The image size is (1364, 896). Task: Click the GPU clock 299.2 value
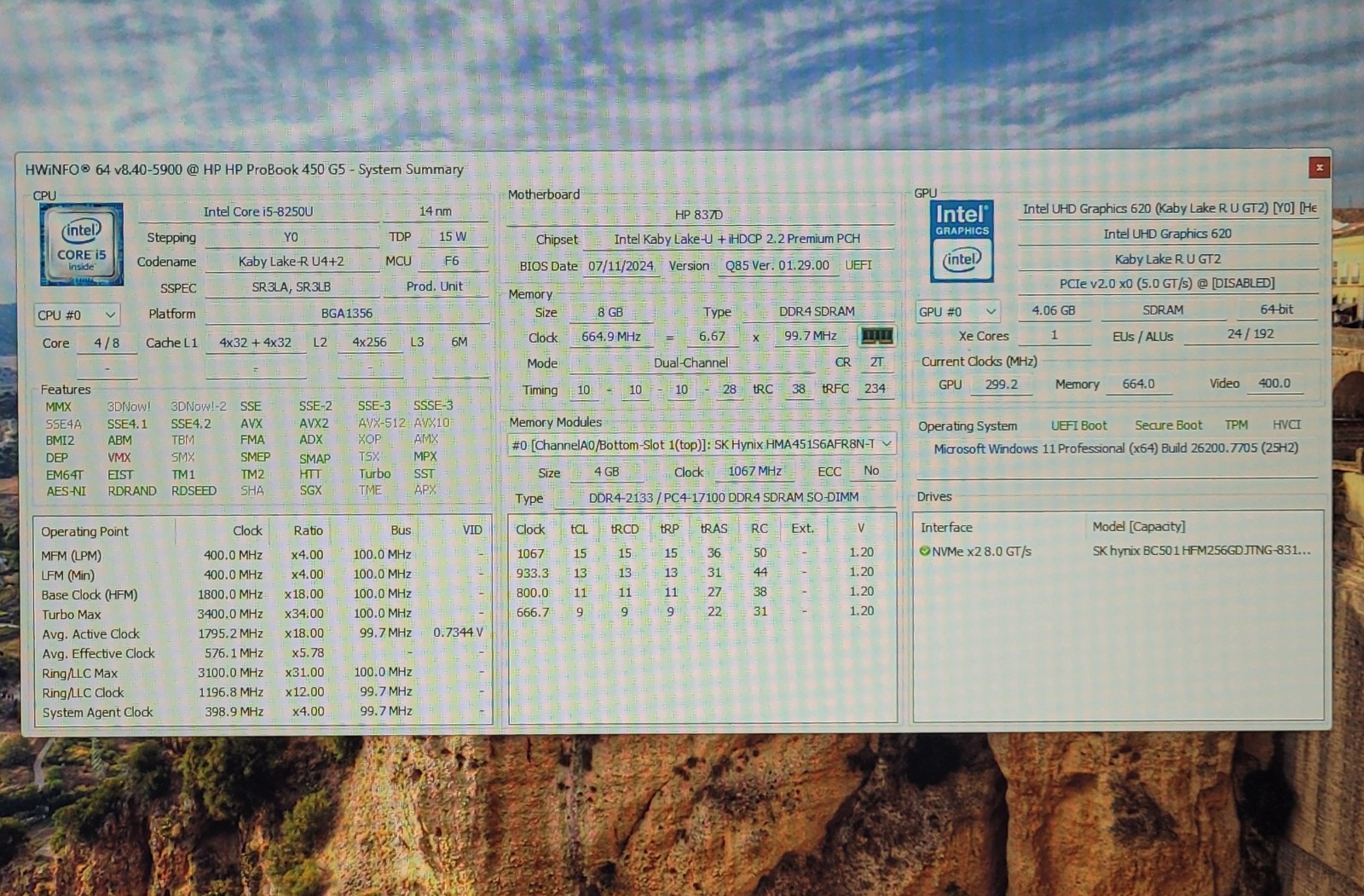tap(1002, 384)
